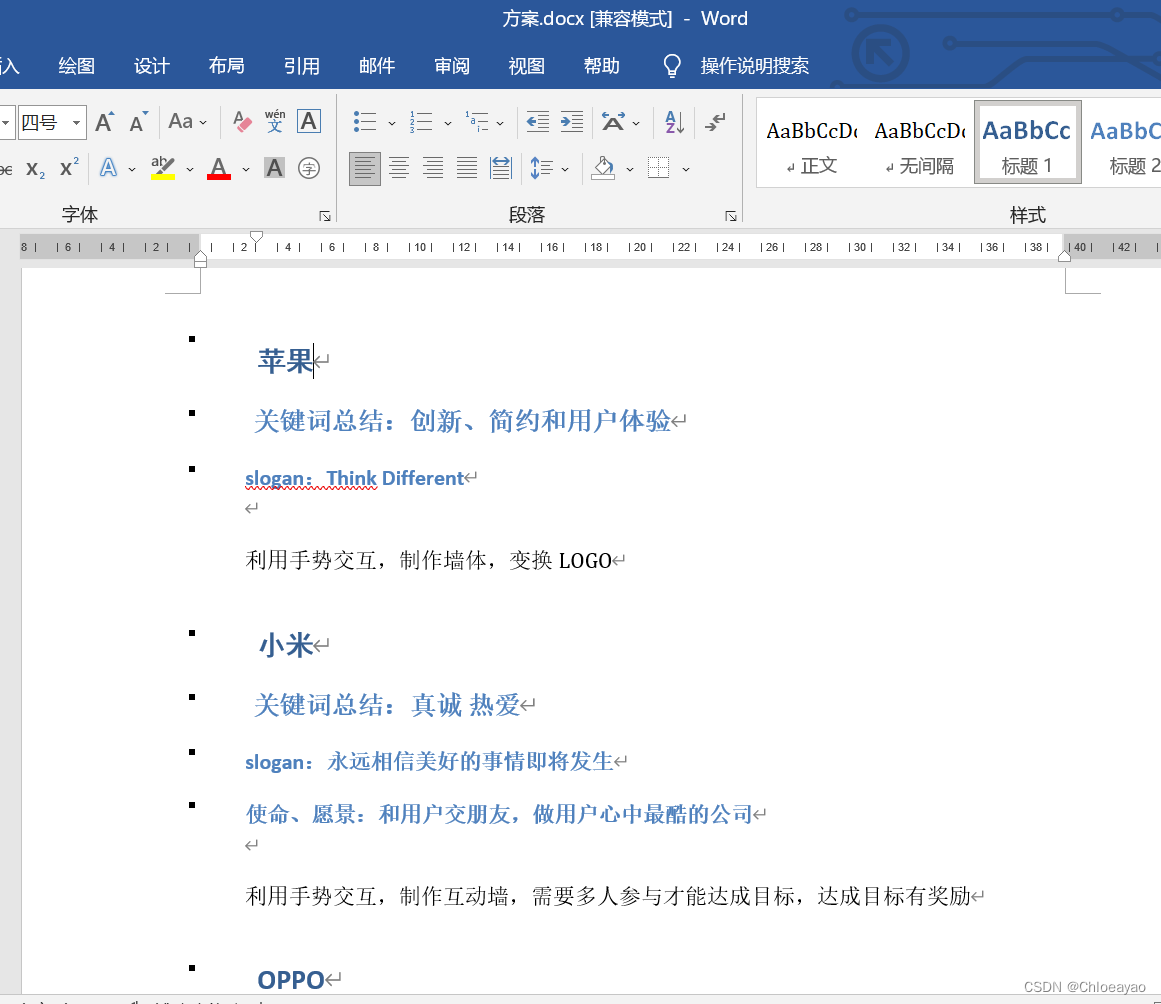Open the 邮件 ribbon tab
This screenshot has height=1004, width=1161.
point(377,66)
